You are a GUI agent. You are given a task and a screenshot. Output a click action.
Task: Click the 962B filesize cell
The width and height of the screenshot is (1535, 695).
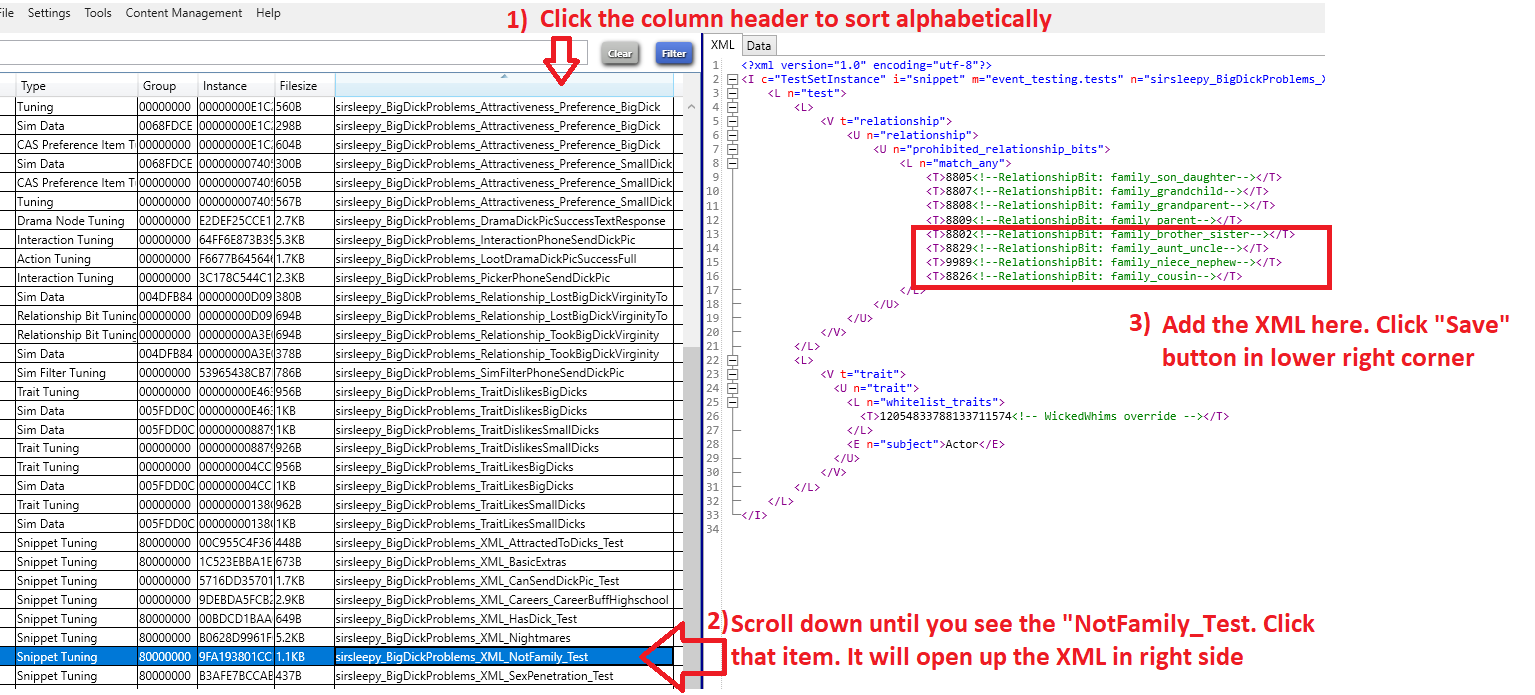304,505
